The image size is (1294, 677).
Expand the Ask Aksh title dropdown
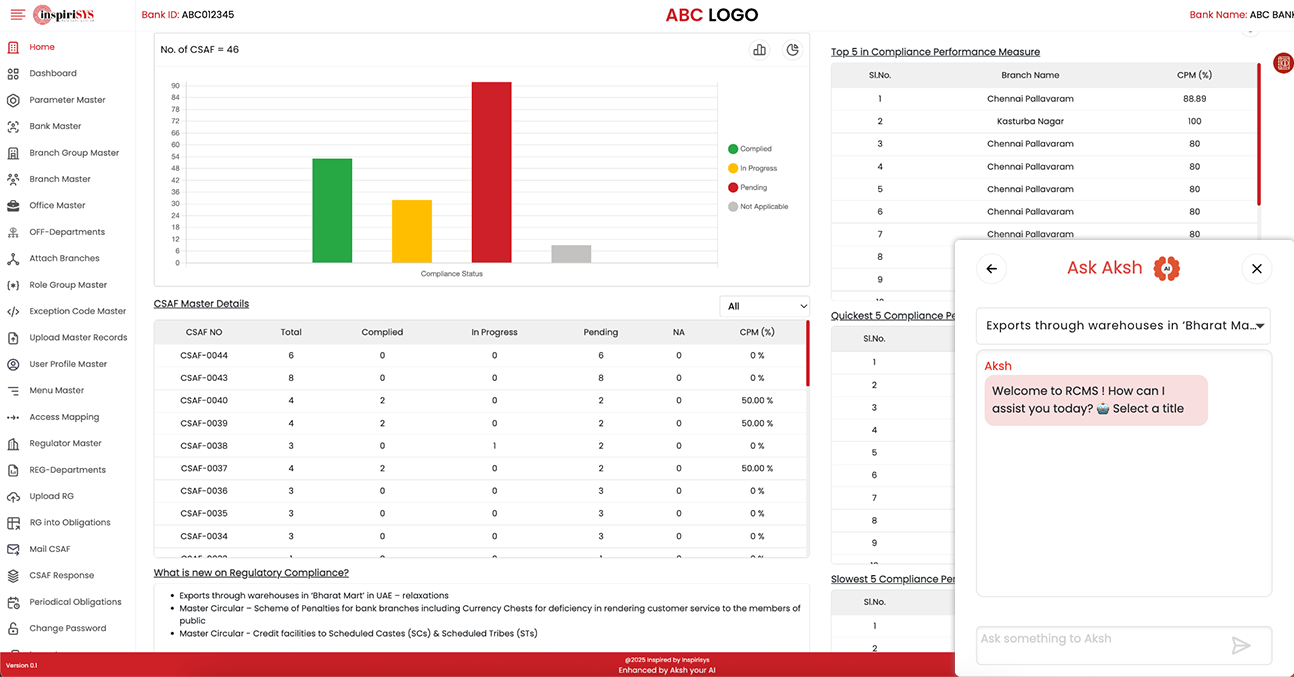pyautogui.click(x=1123, y=325)
